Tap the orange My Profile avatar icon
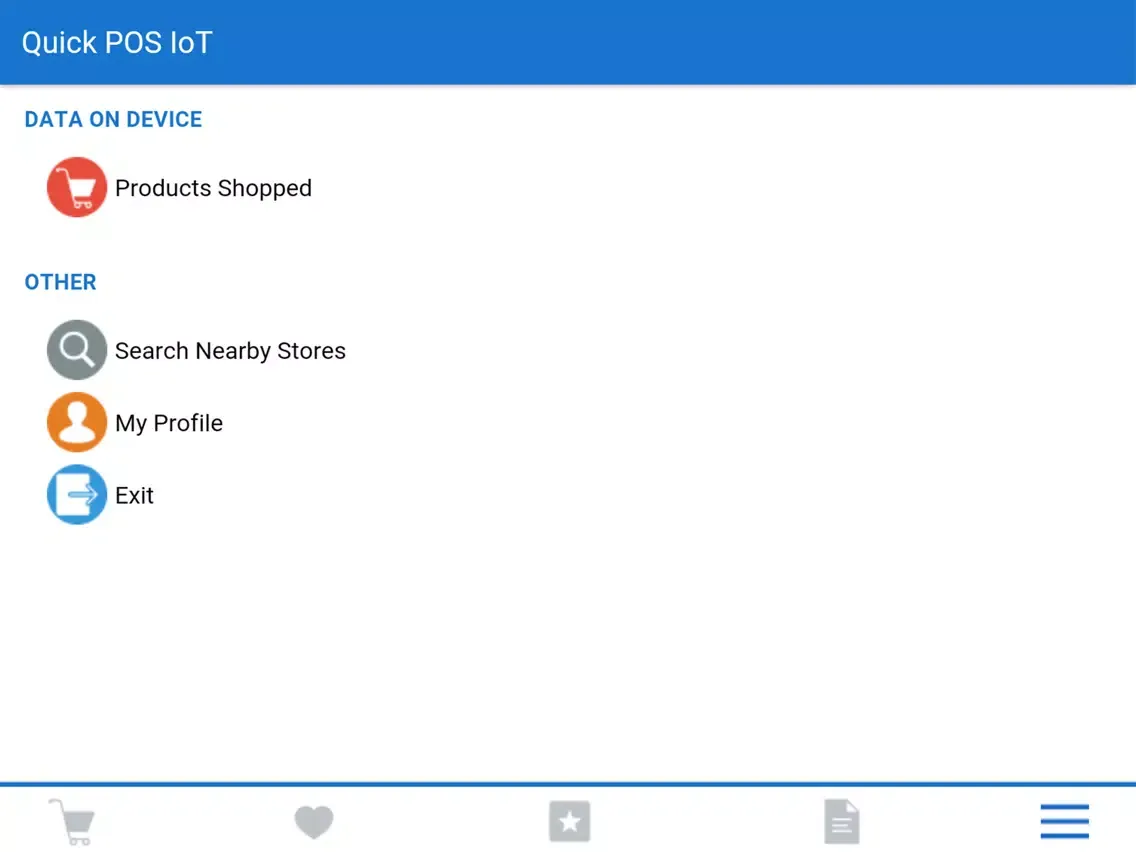The height and width of the screenshot is (852, 1136). pos(77,422)
